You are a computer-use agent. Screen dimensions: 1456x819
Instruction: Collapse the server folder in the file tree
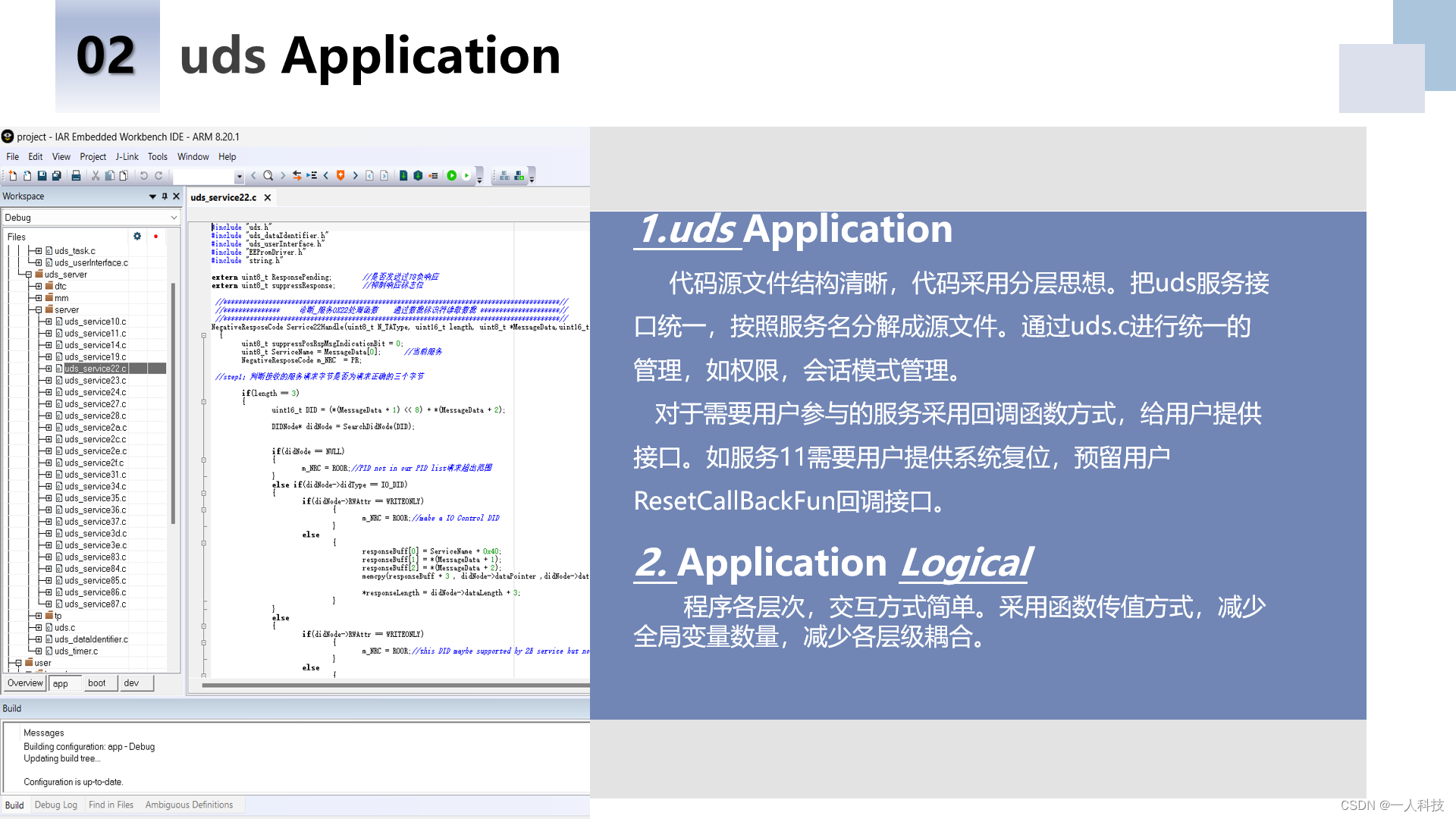[38, 309]
